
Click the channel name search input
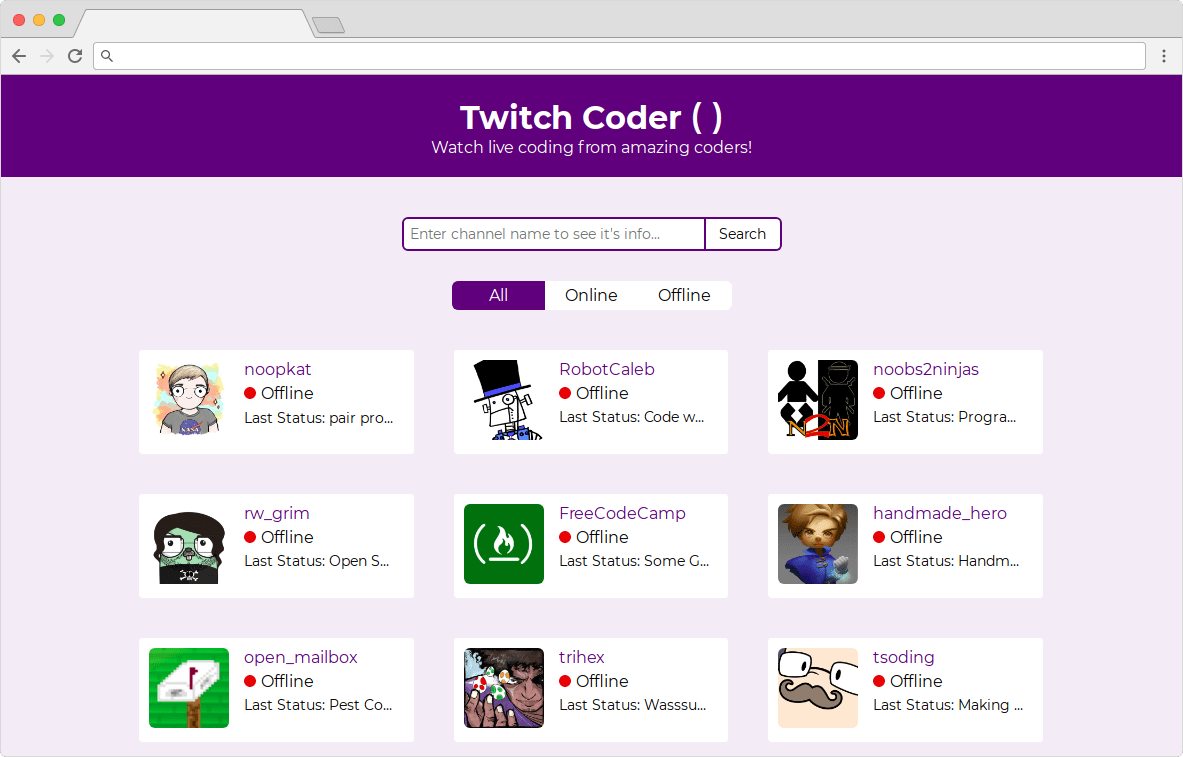pos(553,233)
